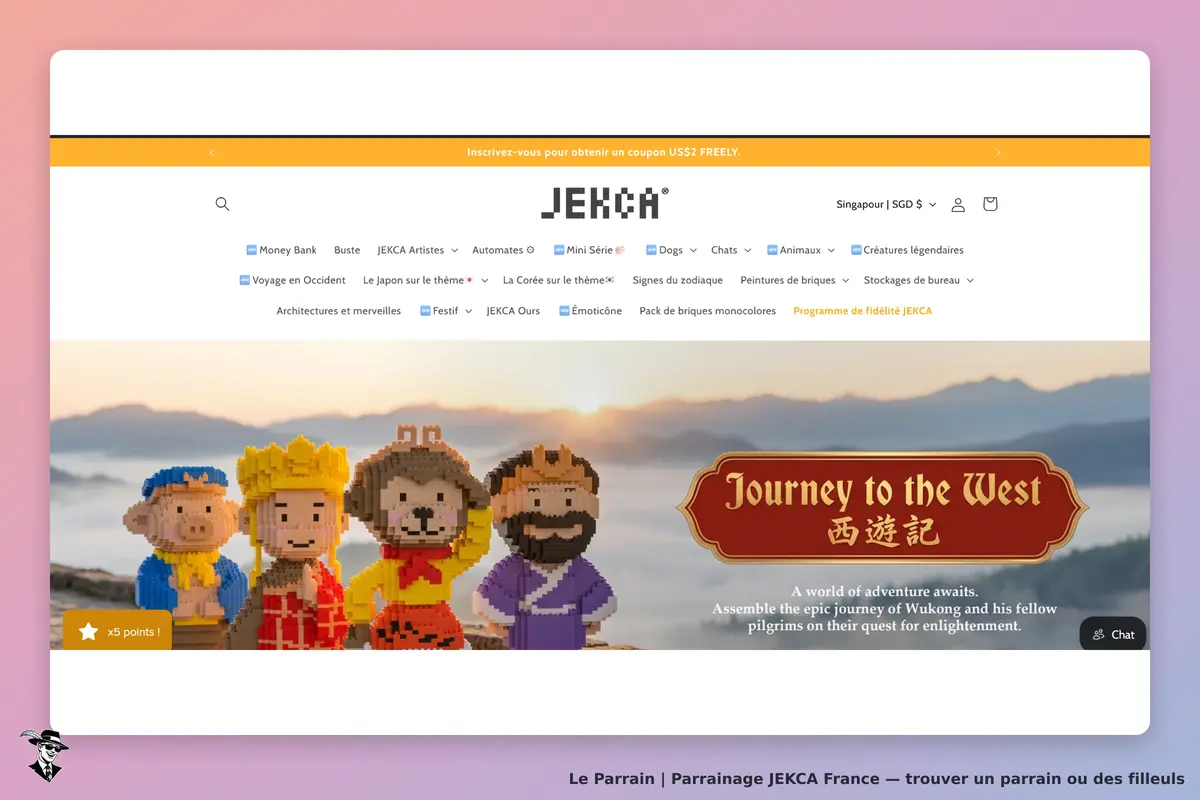Viewport: 1200px width, 800px height.
Task: Expand the JEKCA Artistes menu
Action: (417, 250)
